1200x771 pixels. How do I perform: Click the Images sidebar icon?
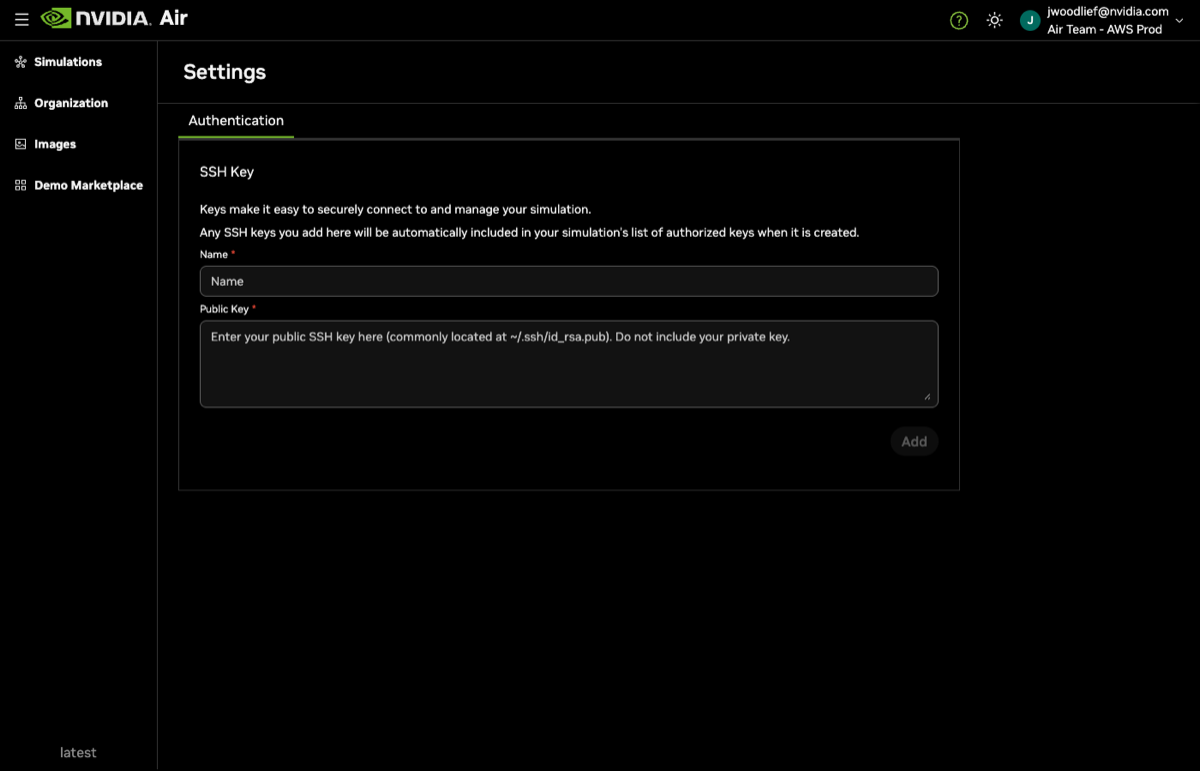pos(20,144)
